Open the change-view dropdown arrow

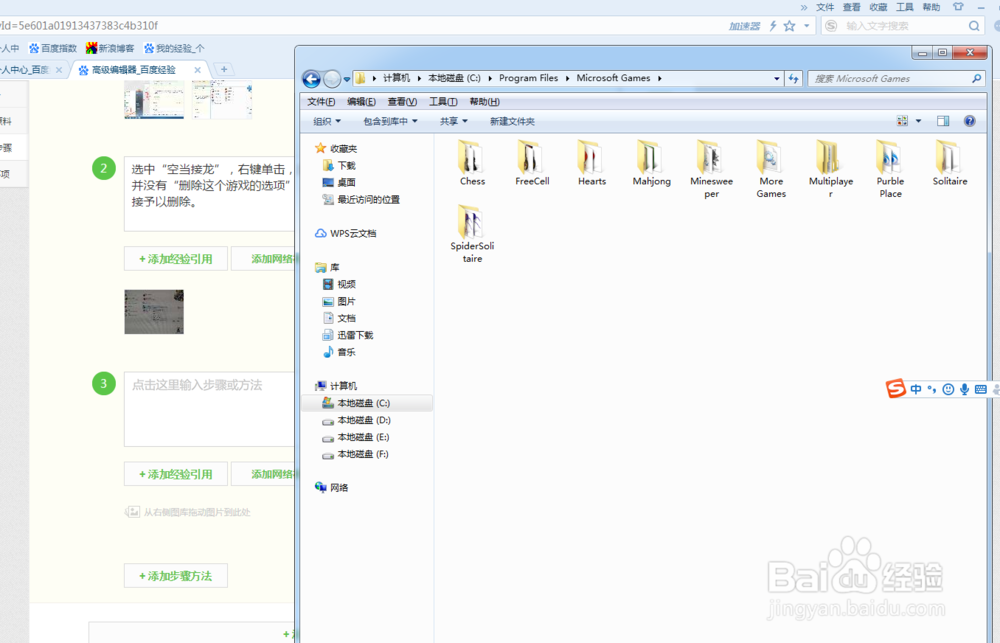pos(920,120)
